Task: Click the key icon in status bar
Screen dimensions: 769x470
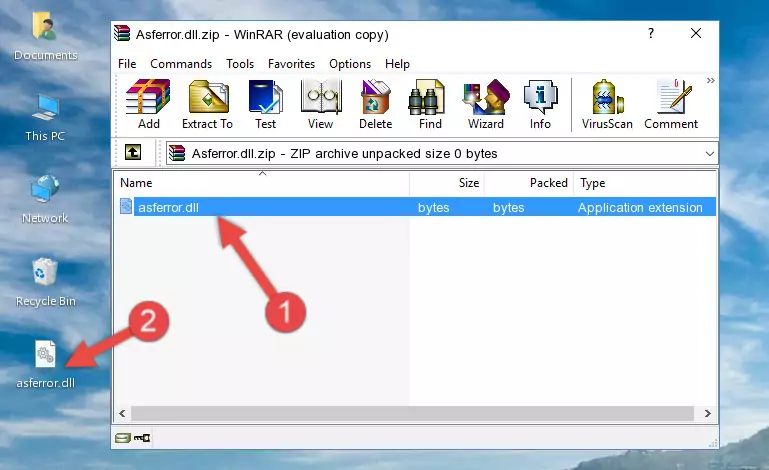Action: coord(142,438)
